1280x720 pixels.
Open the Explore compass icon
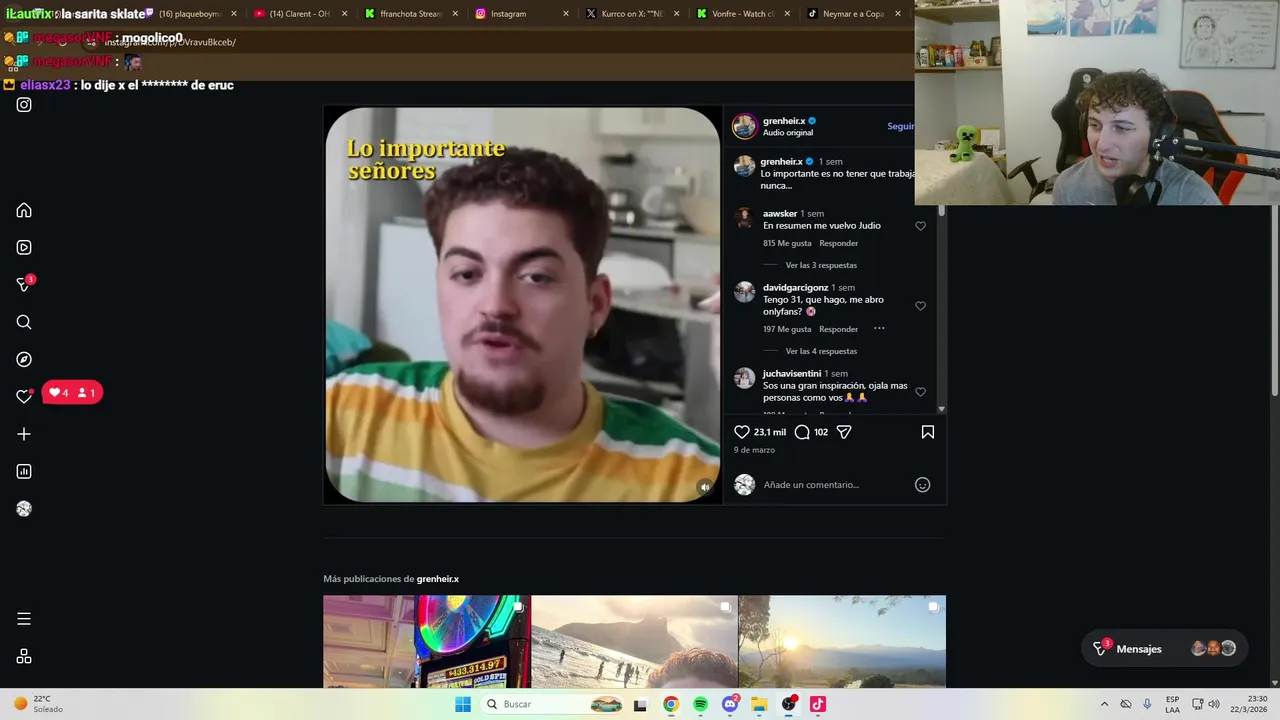point(24,359)
